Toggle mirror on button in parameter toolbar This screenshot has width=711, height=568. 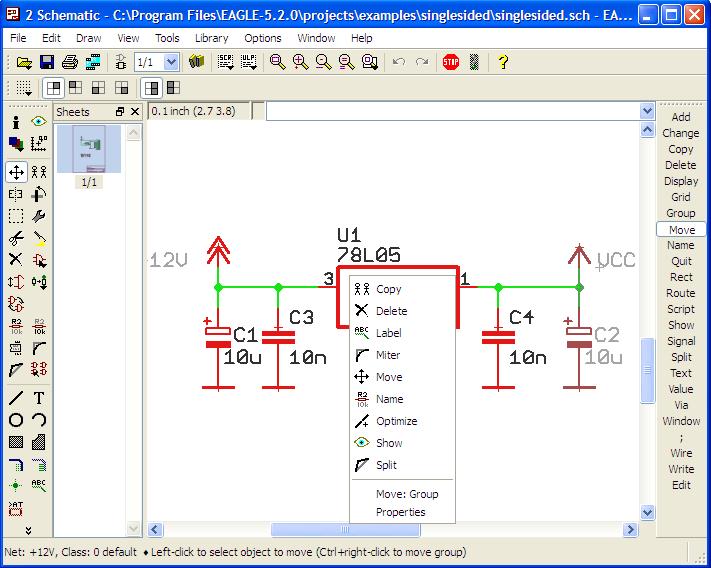(174, 88)
